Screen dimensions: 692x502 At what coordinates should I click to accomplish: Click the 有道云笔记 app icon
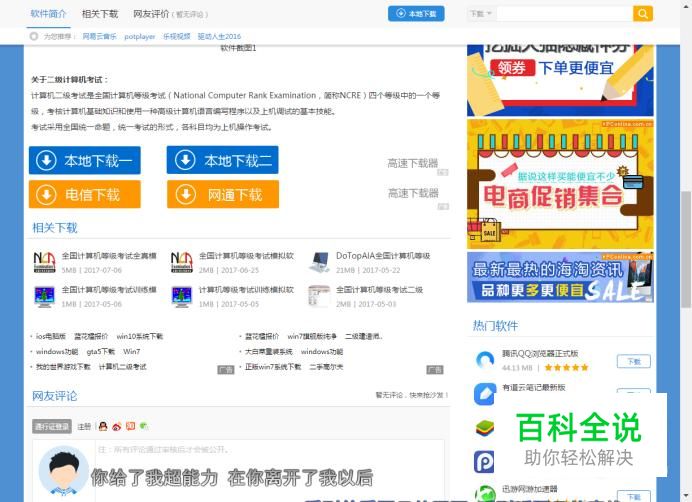(485, 394)
